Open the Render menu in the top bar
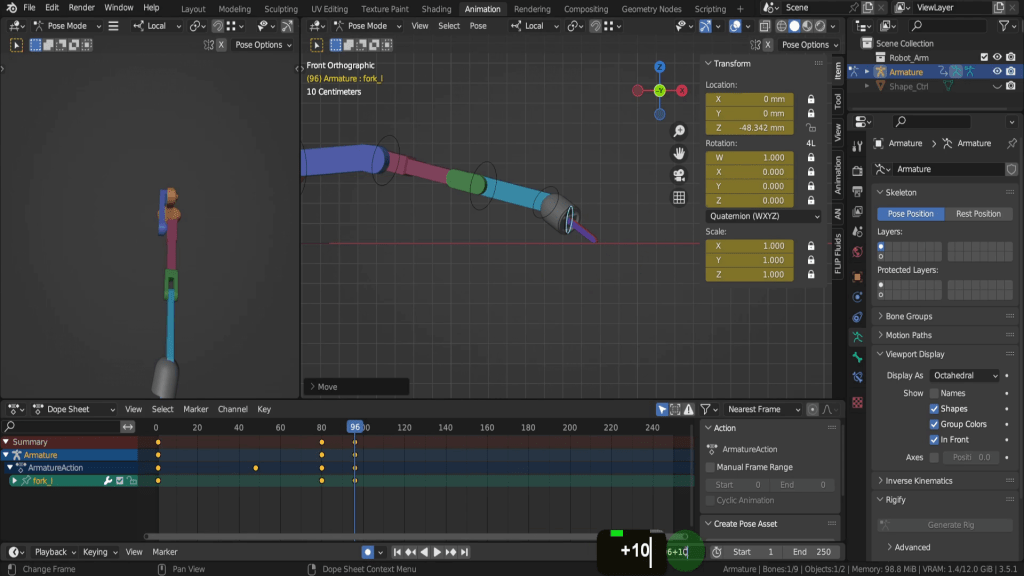Viewport: 1024px width, 576px height. [81, 8]
